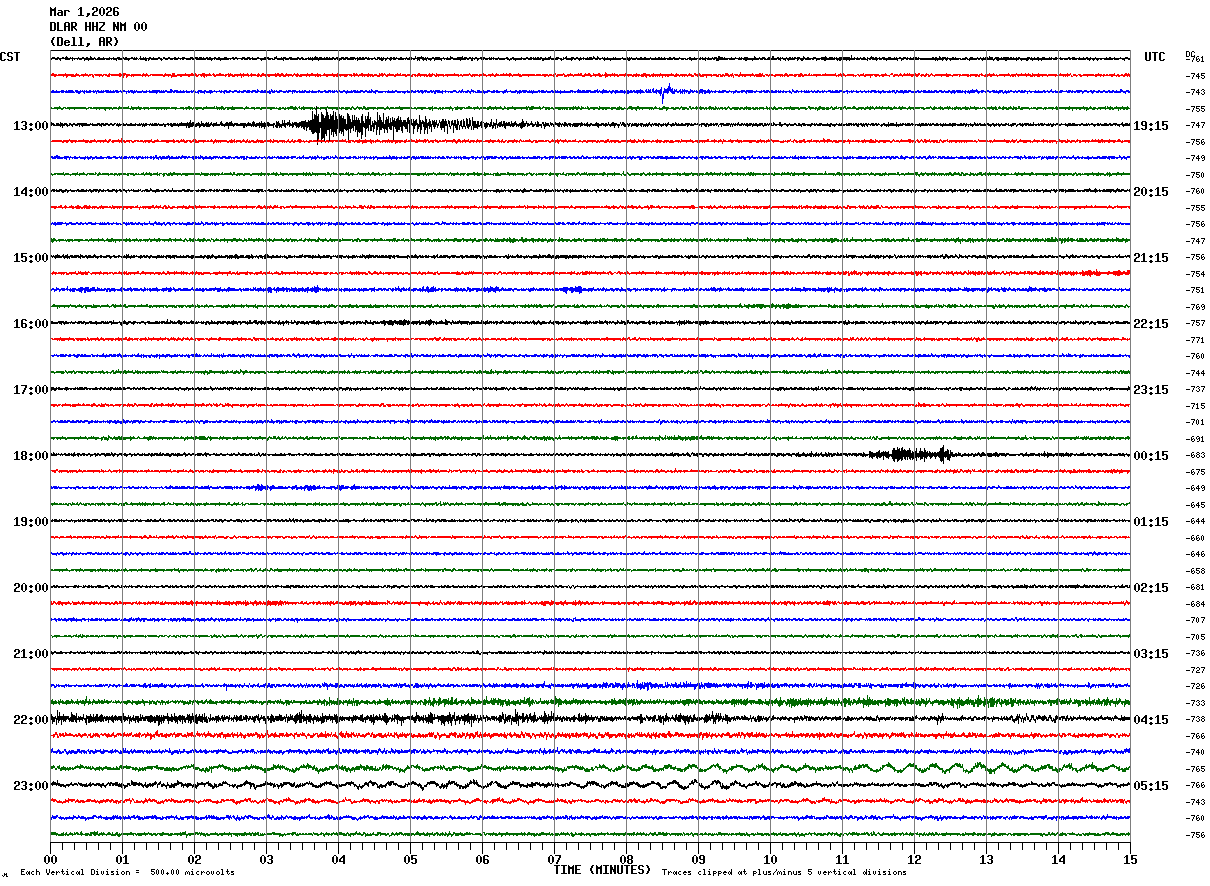
Task: Click the (Dell, AR) location label
Action: (84, 42)
